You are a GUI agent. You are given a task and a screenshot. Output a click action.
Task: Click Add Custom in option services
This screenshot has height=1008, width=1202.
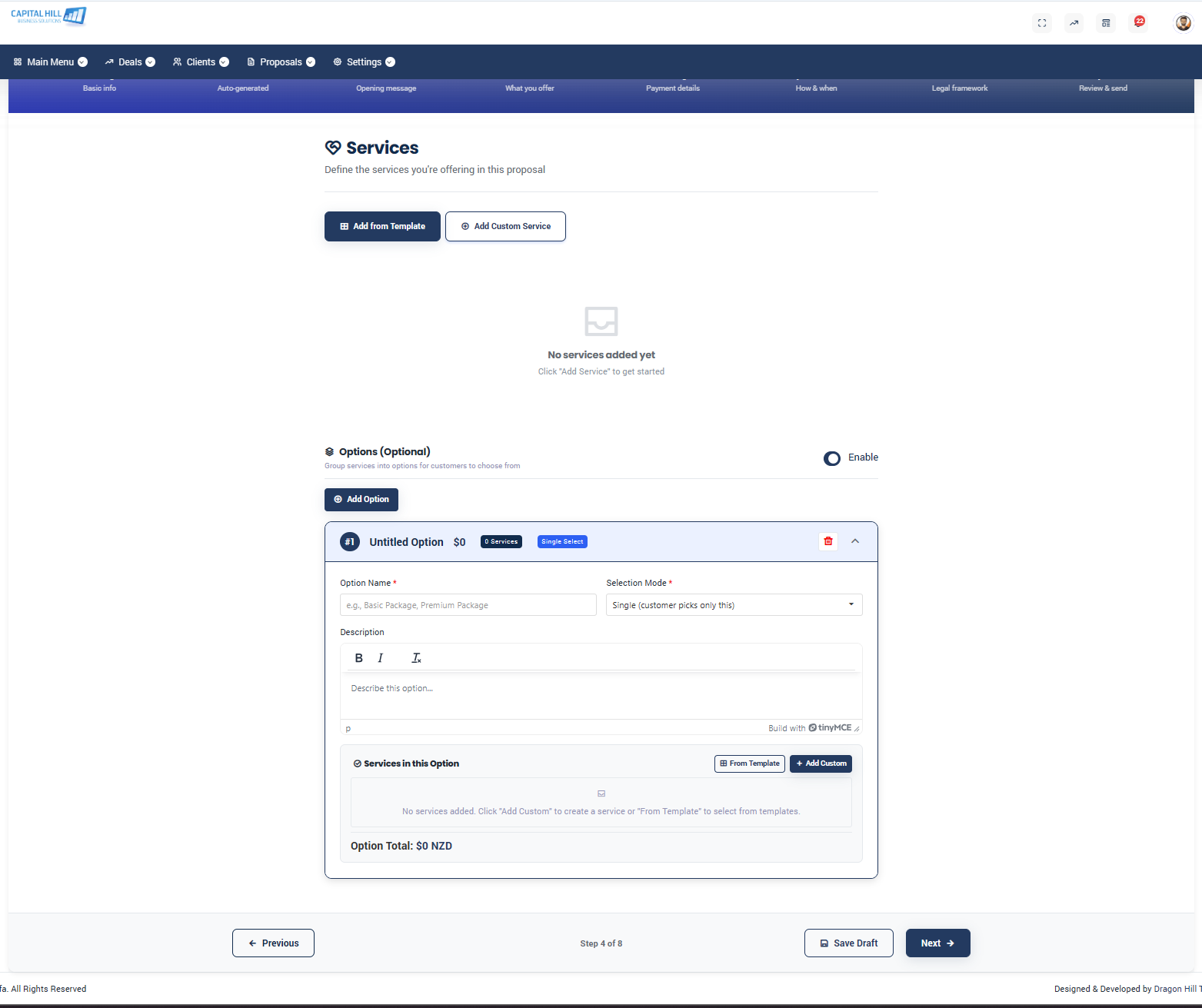tap(821, 763)
